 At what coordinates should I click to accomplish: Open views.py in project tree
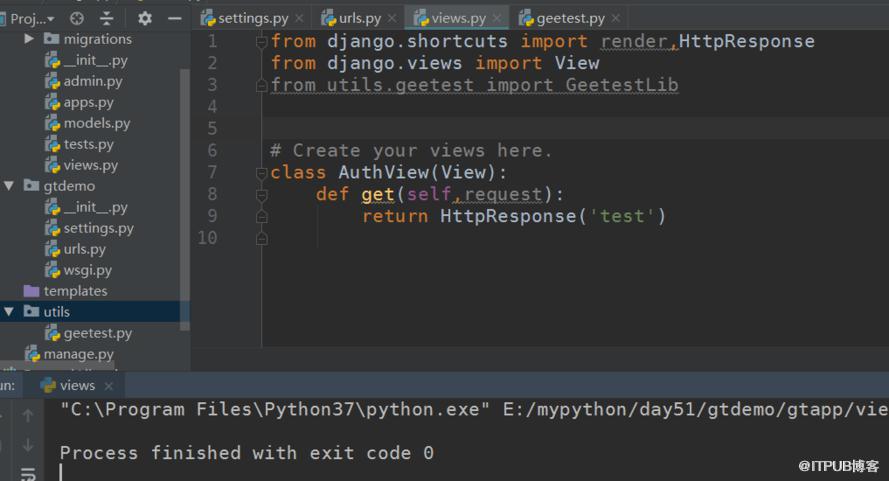tap(90, 165)
